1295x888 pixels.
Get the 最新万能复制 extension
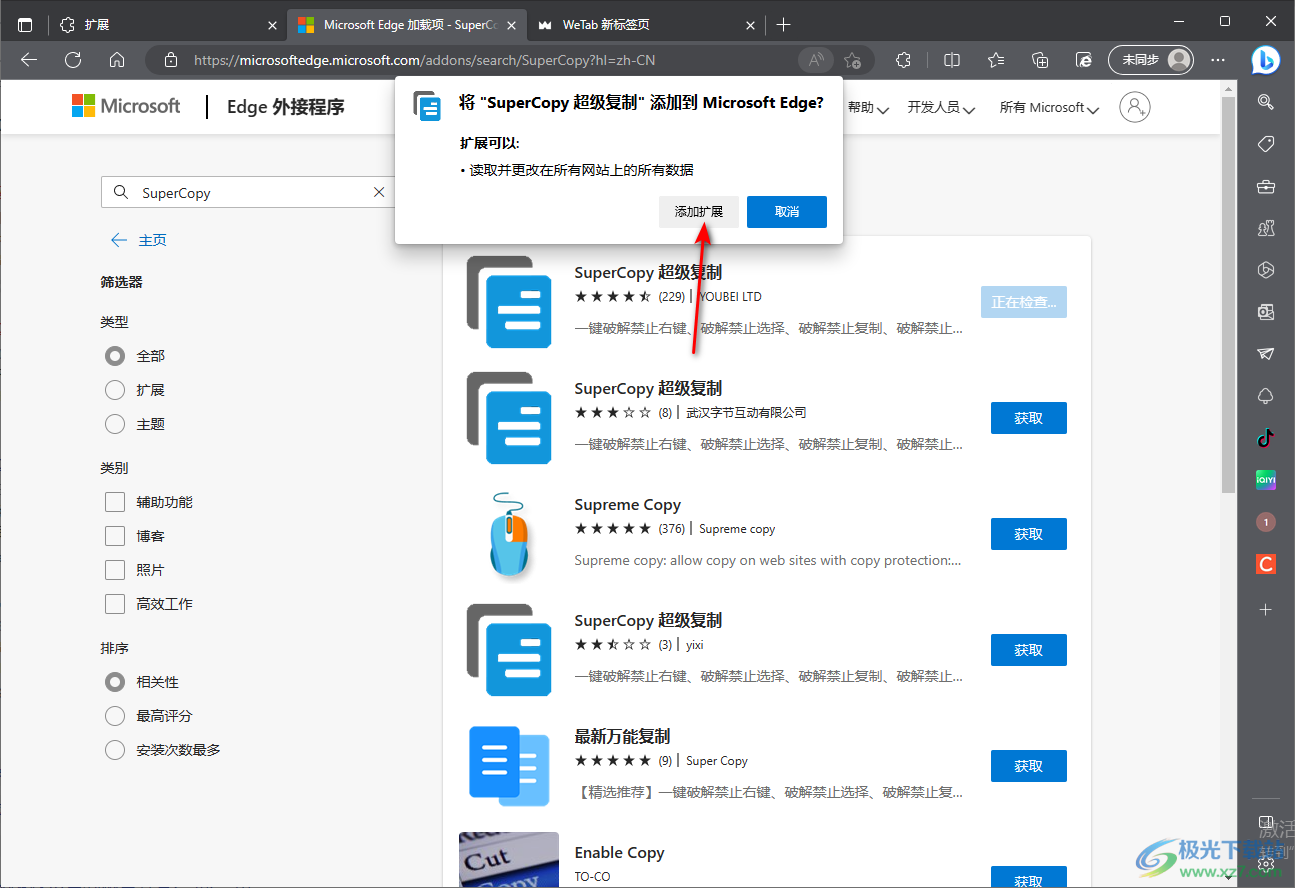tap(1029, 766)
